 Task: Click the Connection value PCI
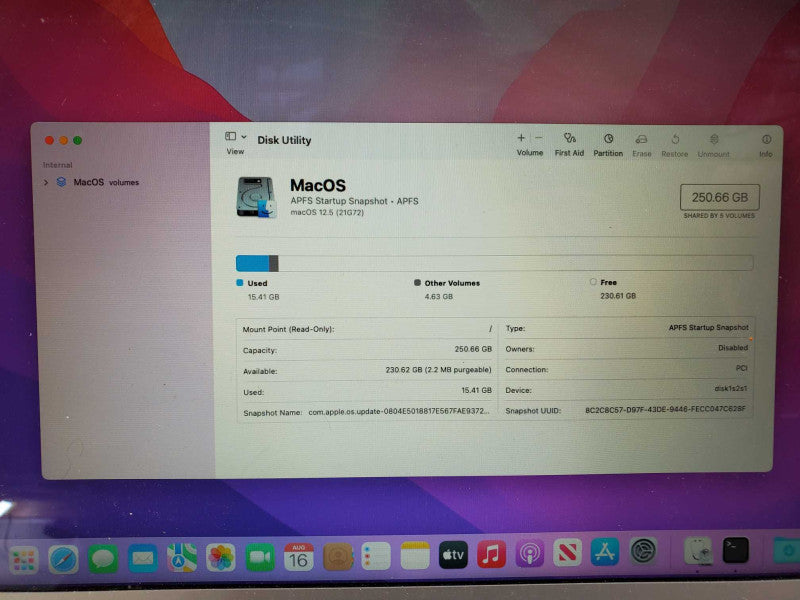click(x=741, y=368)
